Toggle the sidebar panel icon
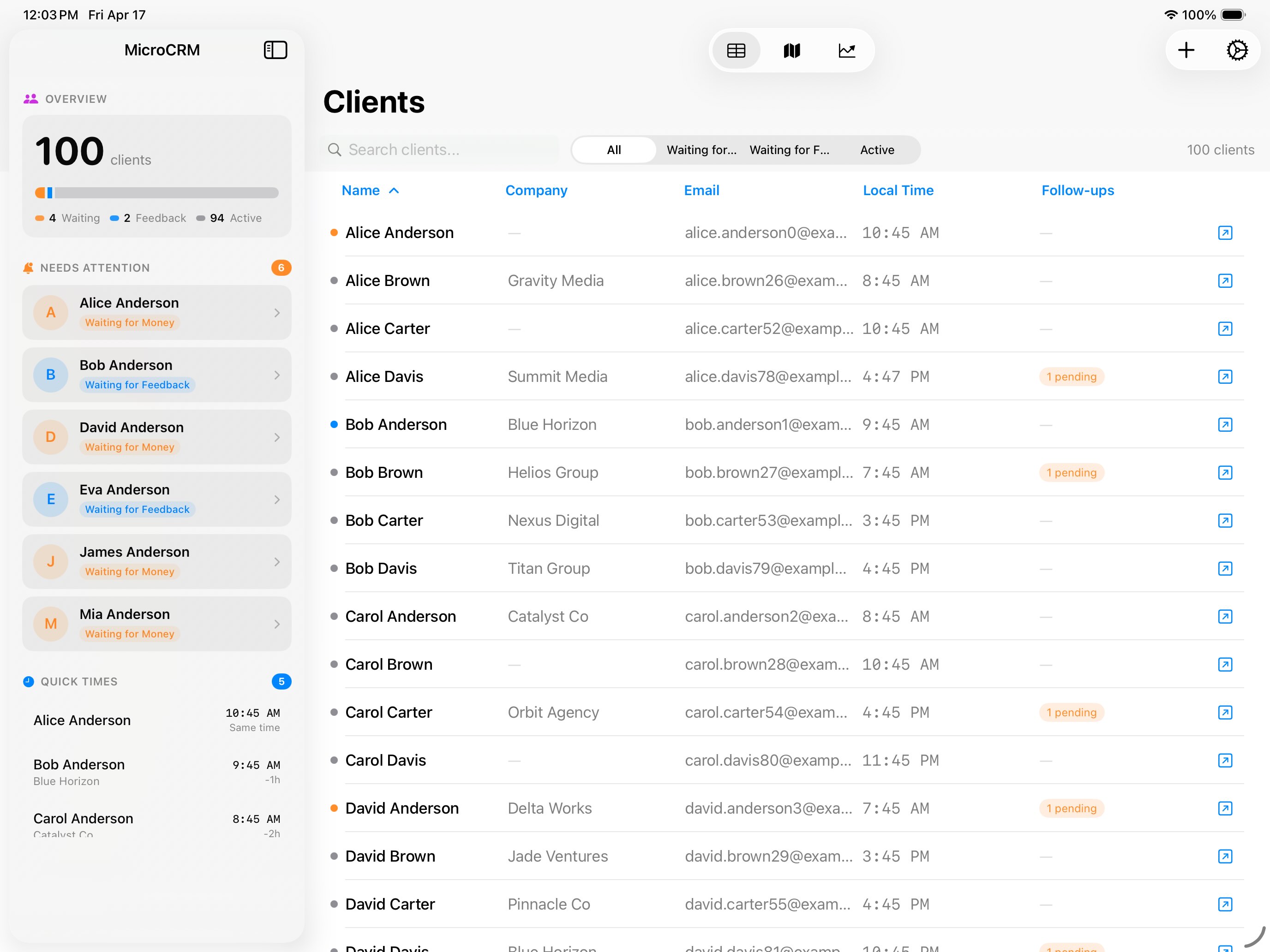1270x952 pixels. pyautogui.click(x=275, y=50)
